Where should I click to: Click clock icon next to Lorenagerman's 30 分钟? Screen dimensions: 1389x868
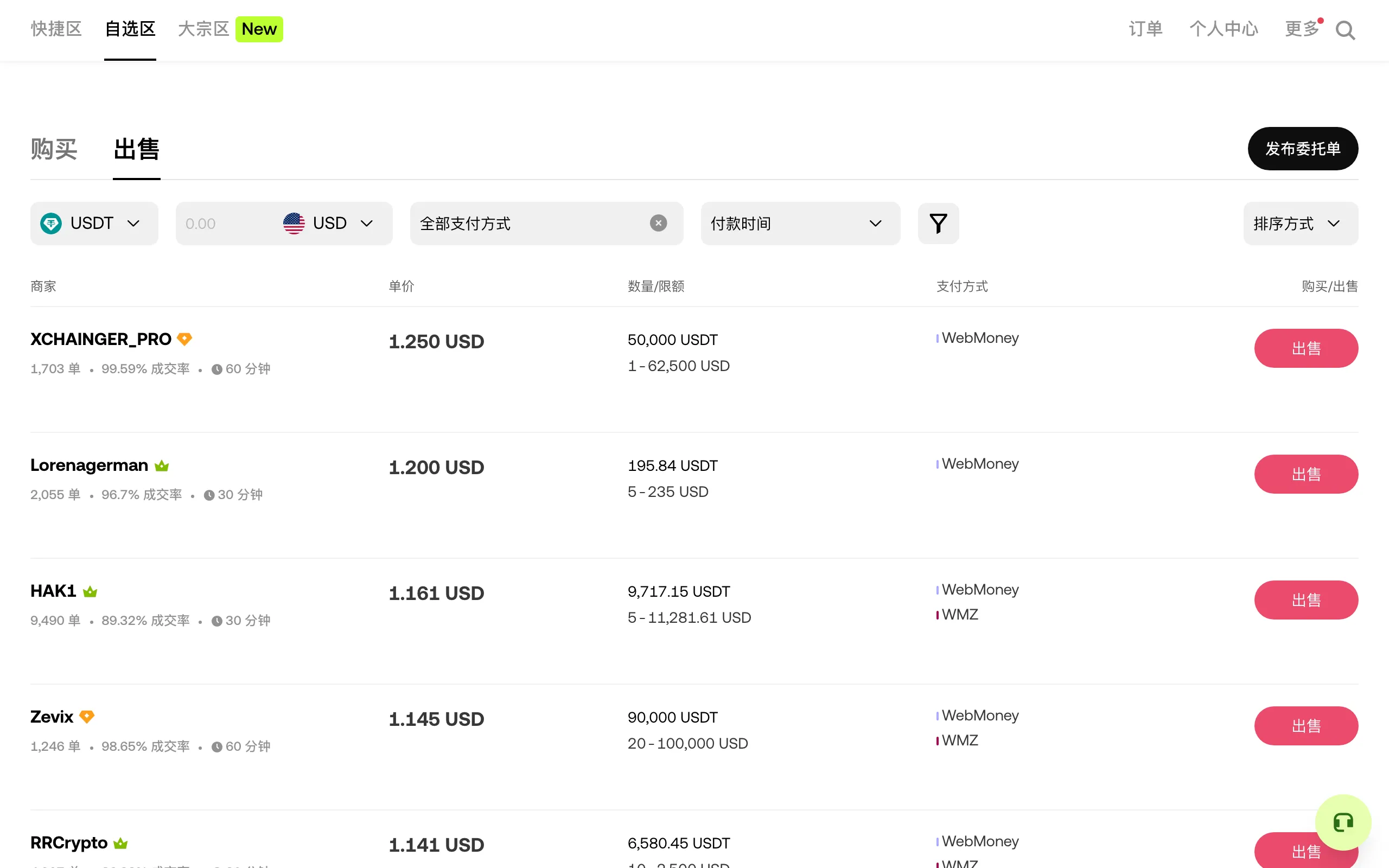[x=209, y=495]
